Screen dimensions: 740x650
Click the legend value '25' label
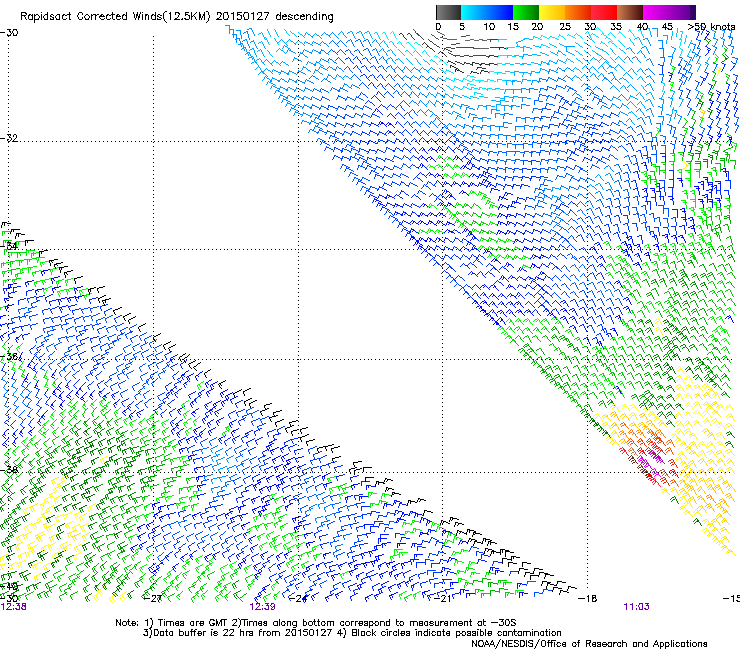point(565,27)
